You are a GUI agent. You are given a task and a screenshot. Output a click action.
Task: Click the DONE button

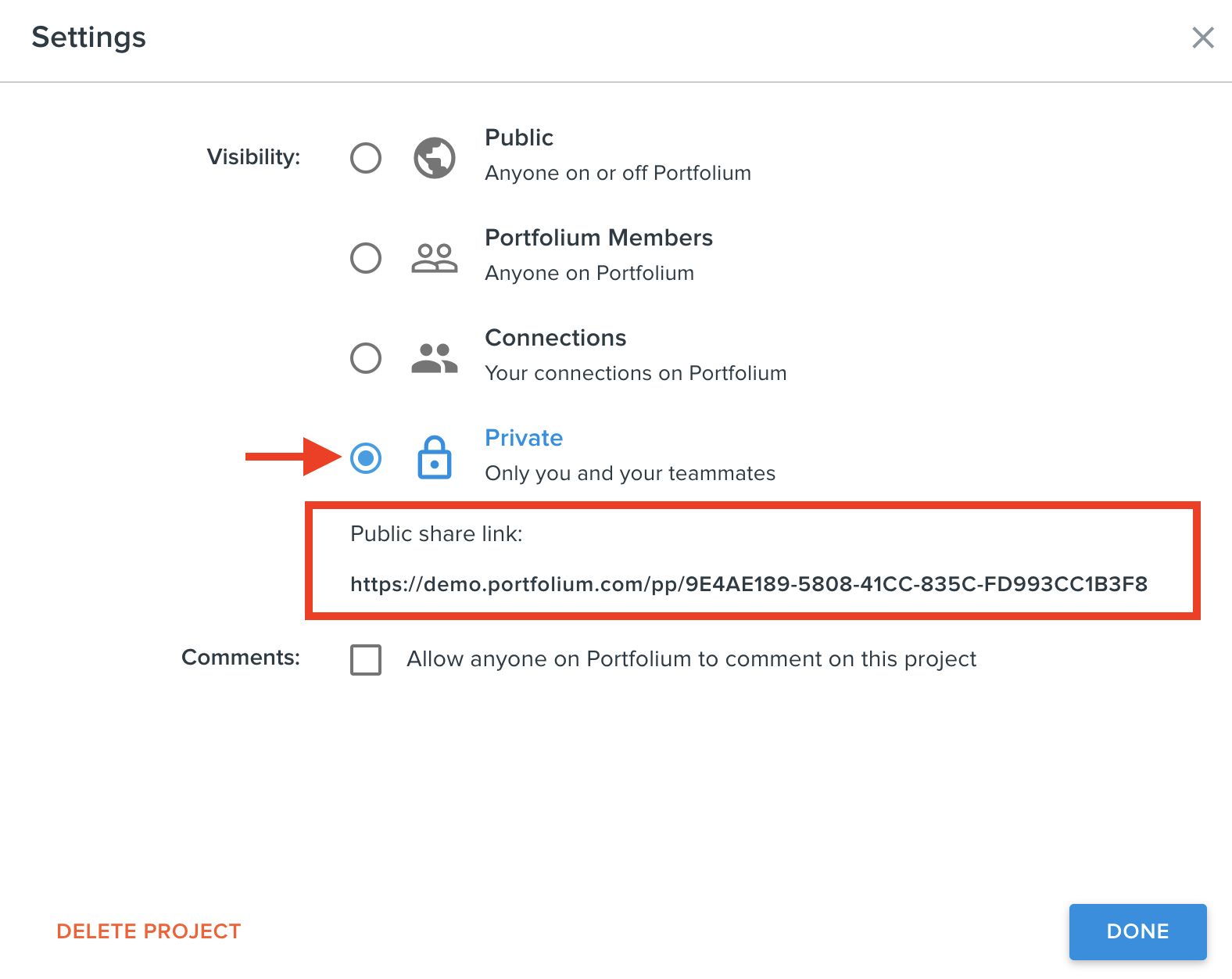pos(1138,931)
